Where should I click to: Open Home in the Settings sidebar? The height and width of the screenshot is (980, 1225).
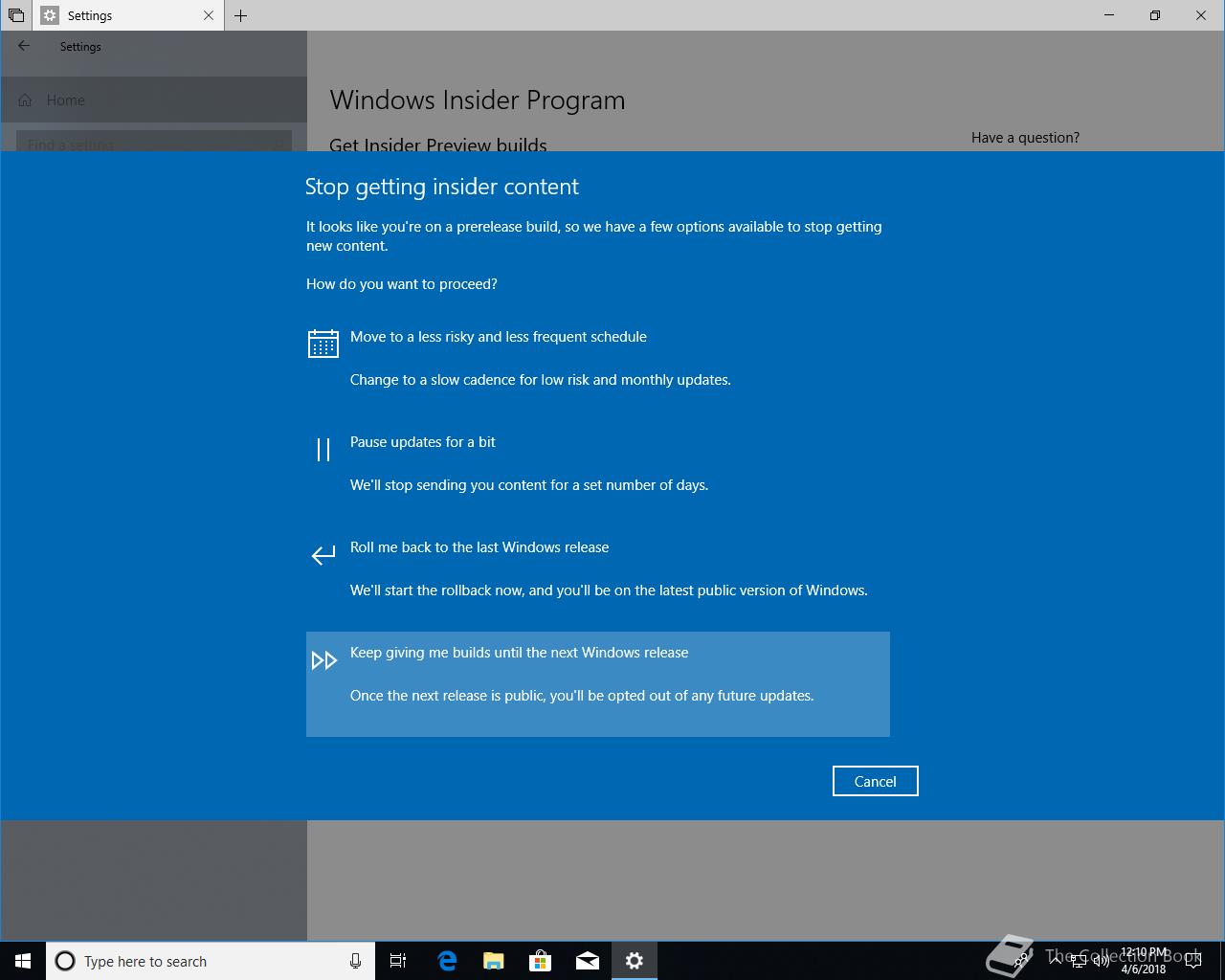pos(153,100)
